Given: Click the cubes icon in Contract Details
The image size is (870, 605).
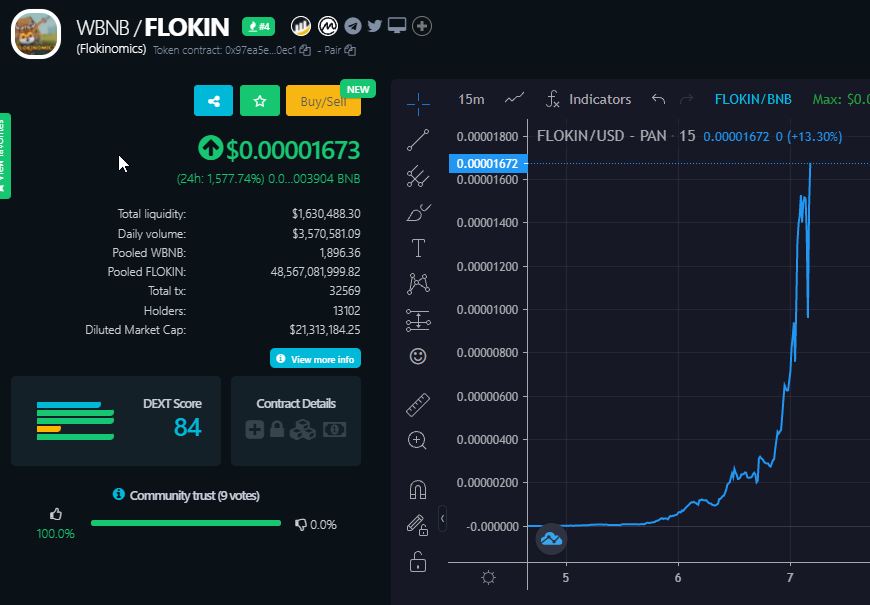Looking at the screenshot, I should tap(303, 429).
